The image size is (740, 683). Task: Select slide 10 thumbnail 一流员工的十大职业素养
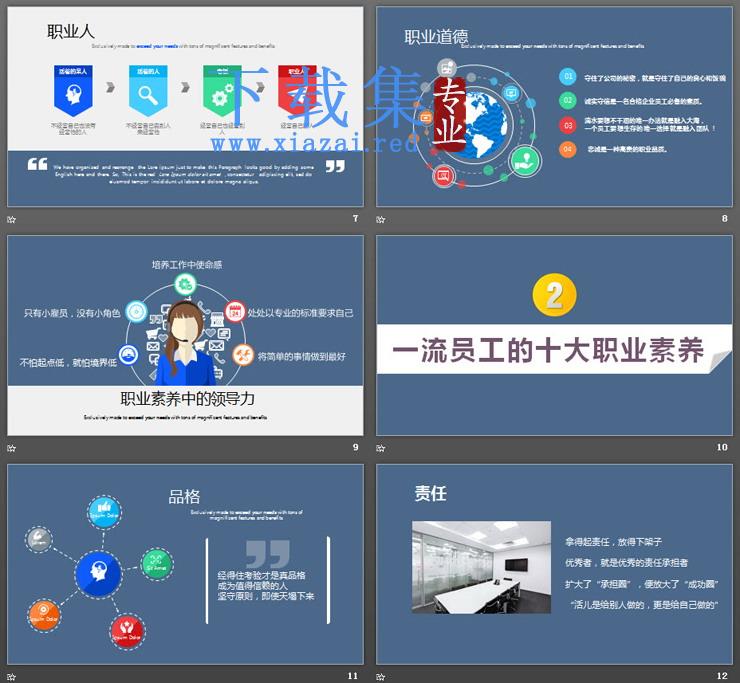point(554,336)
